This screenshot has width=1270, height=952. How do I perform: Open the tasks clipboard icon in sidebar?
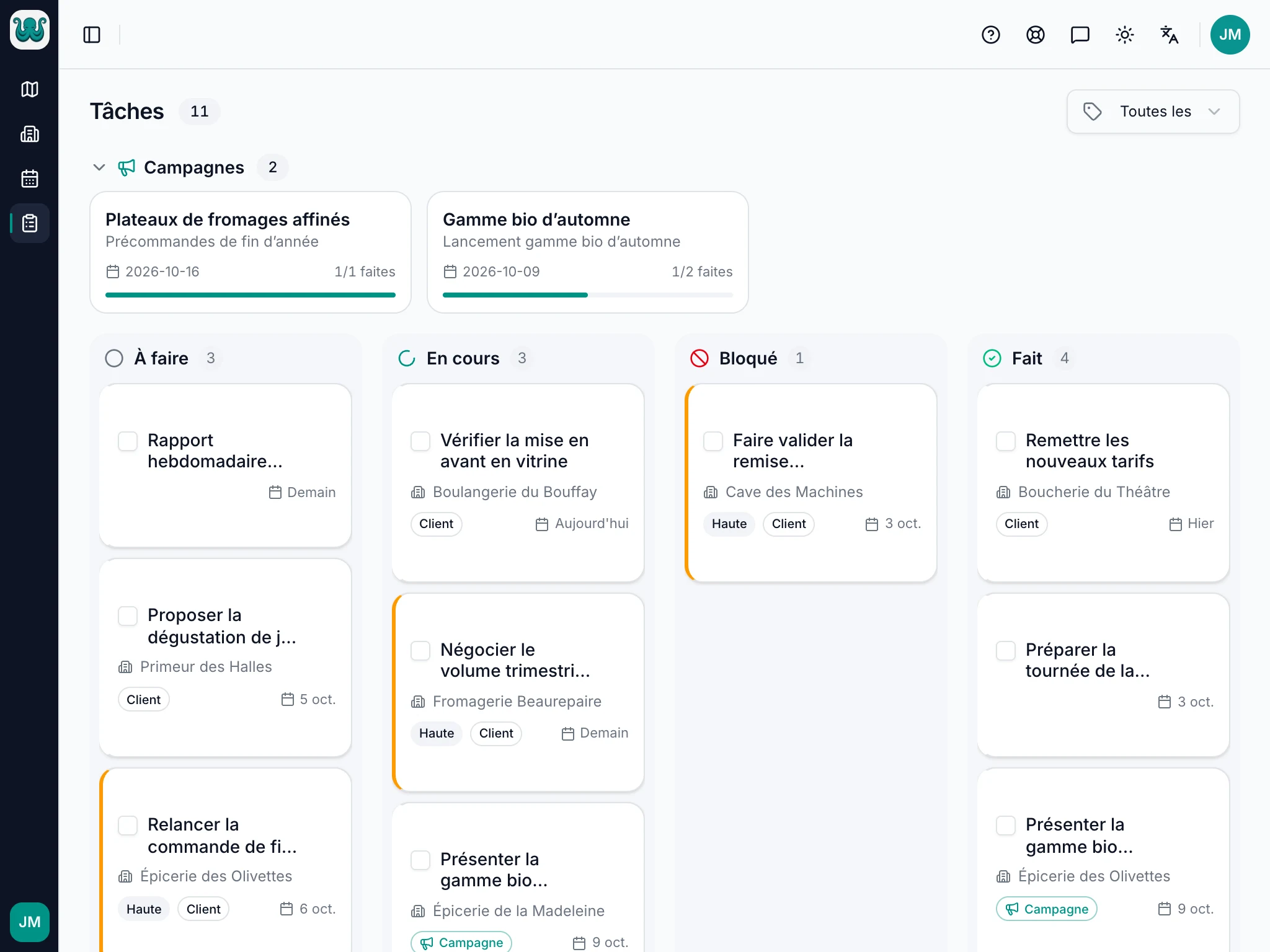coord(30,223)
